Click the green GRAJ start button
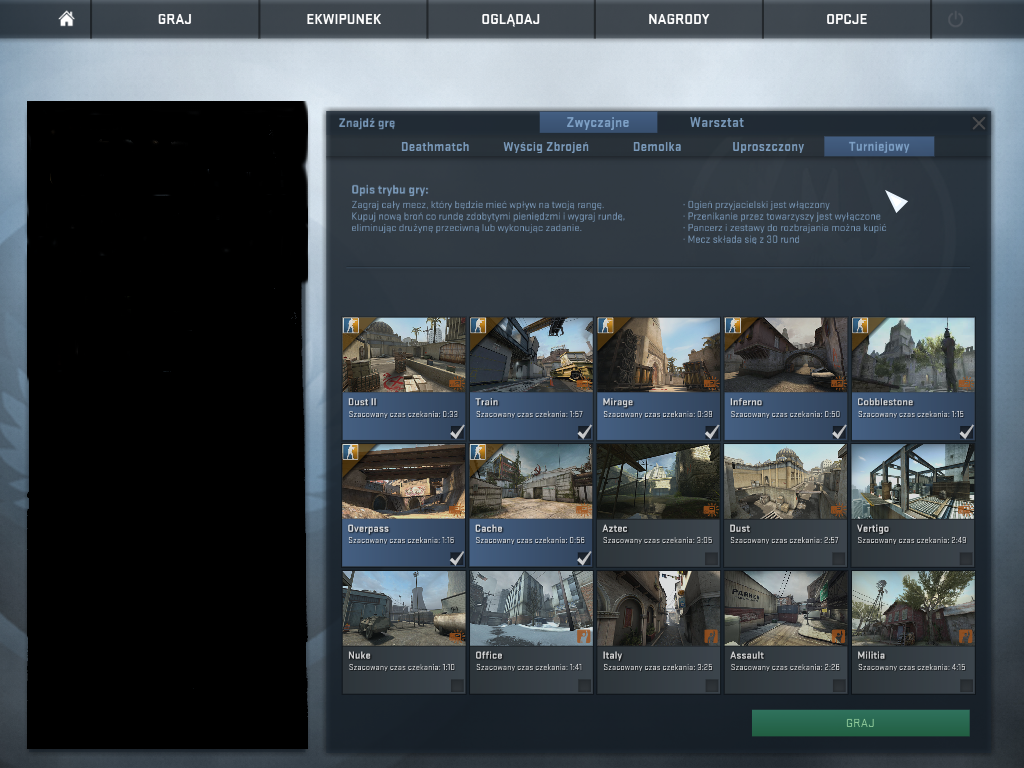 (x=860, y=723)
